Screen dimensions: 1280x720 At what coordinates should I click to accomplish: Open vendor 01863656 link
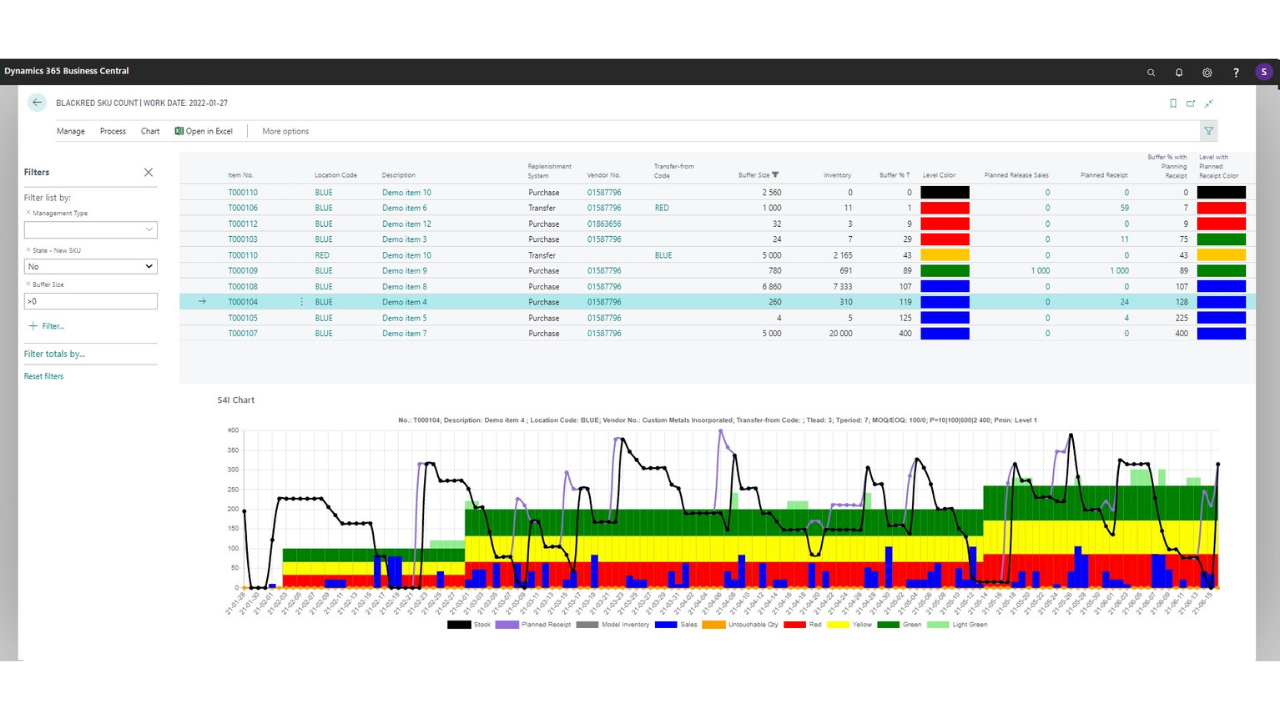(604, 224)
